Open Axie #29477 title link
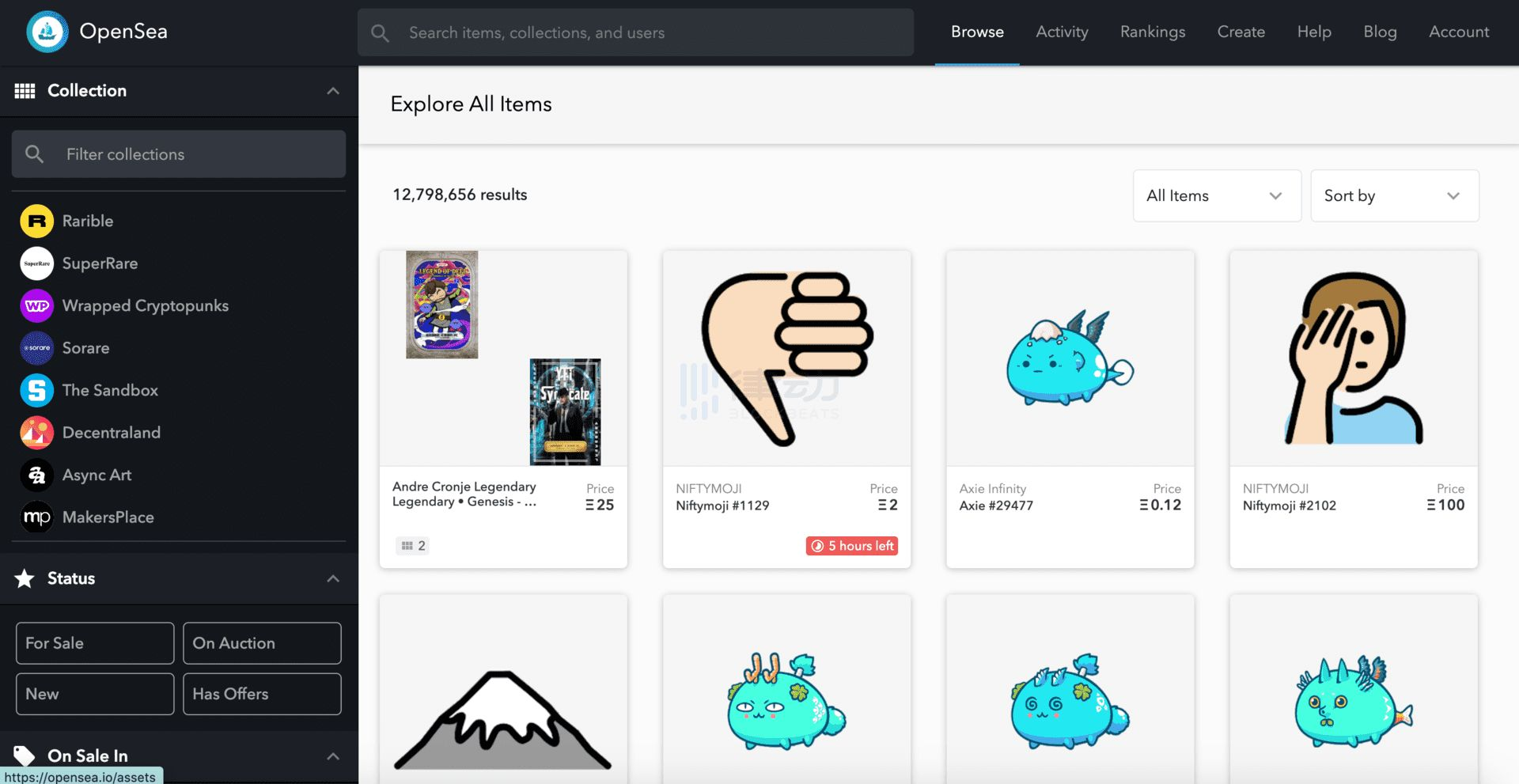The image size is (1519, 784). pos(996,506)
